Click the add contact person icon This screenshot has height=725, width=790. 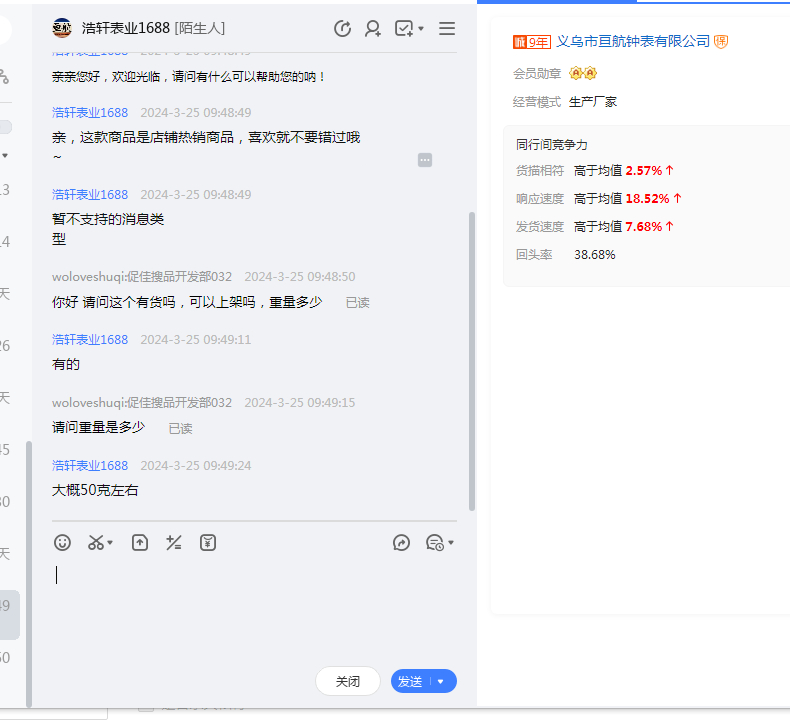pyautogui.click(x=373, y=29)
